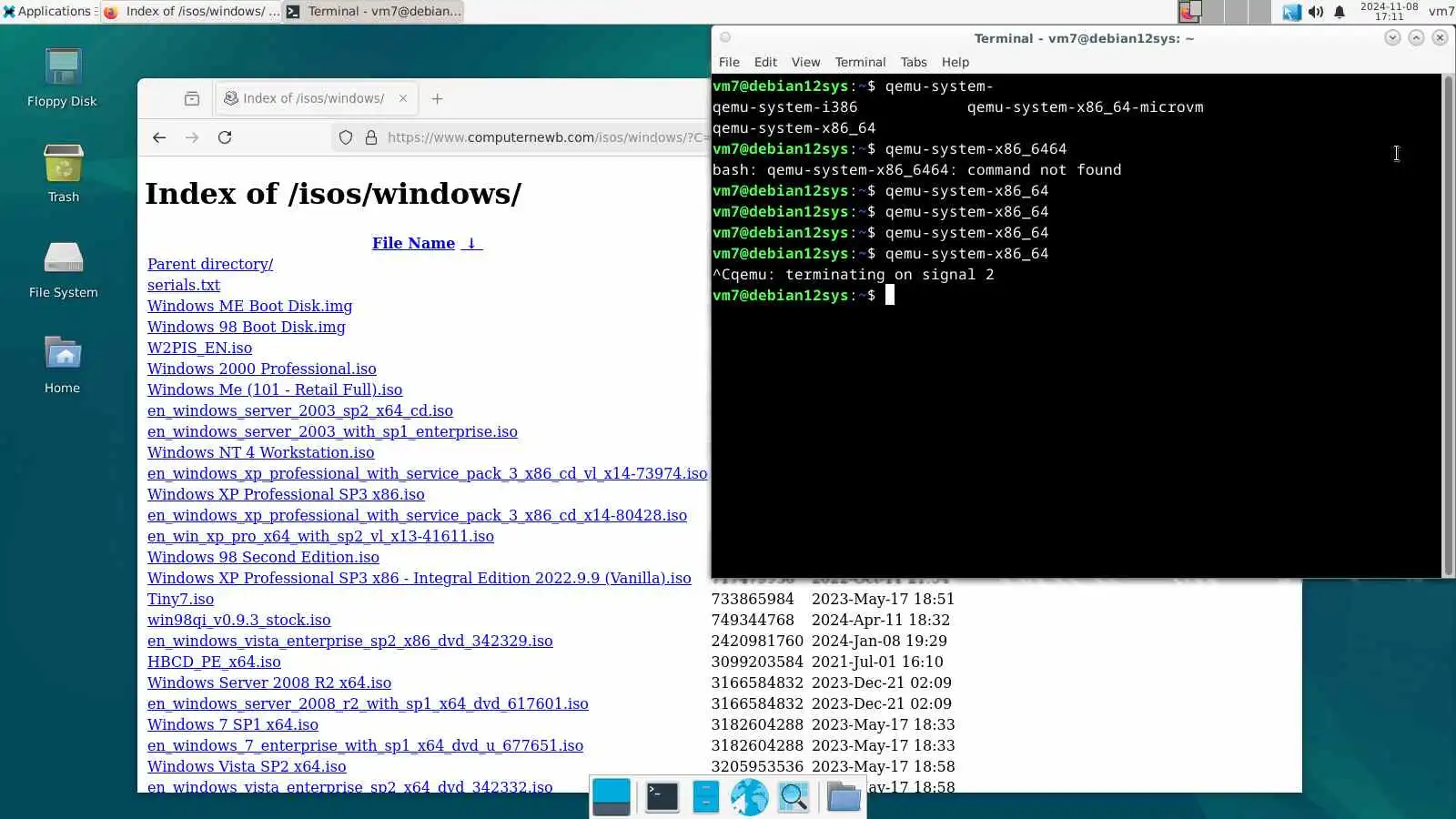1456x819 pixels.
Task: Open serials.txt link
Action: [x=184, y=285]
